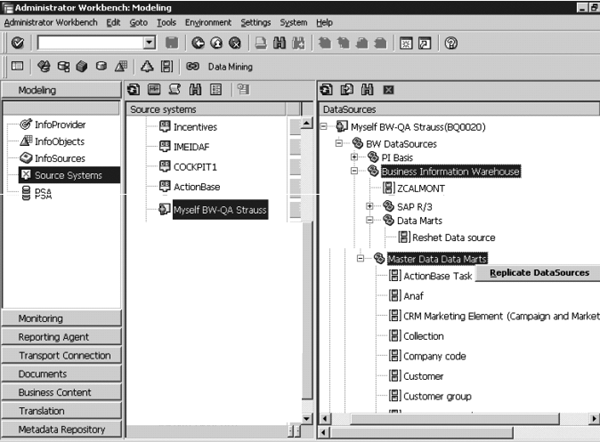Click the Source Systems icon in Modeling
Screen dimensions: 600x442
click(26, 176)
